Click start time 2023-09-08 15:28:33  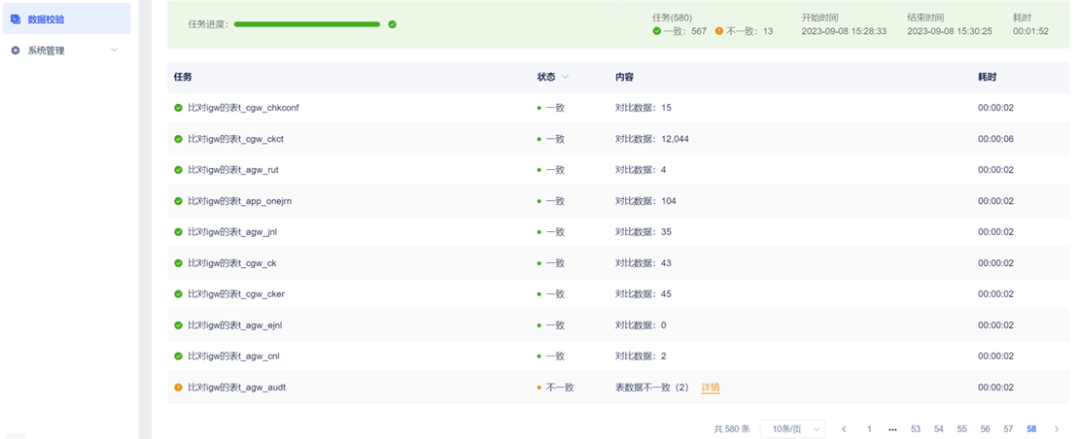[x=844, y=31]
